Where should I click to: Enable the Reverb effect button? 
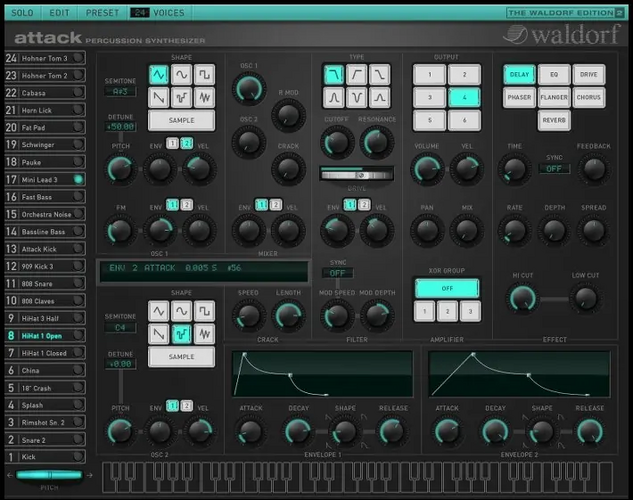click(554, 120)
